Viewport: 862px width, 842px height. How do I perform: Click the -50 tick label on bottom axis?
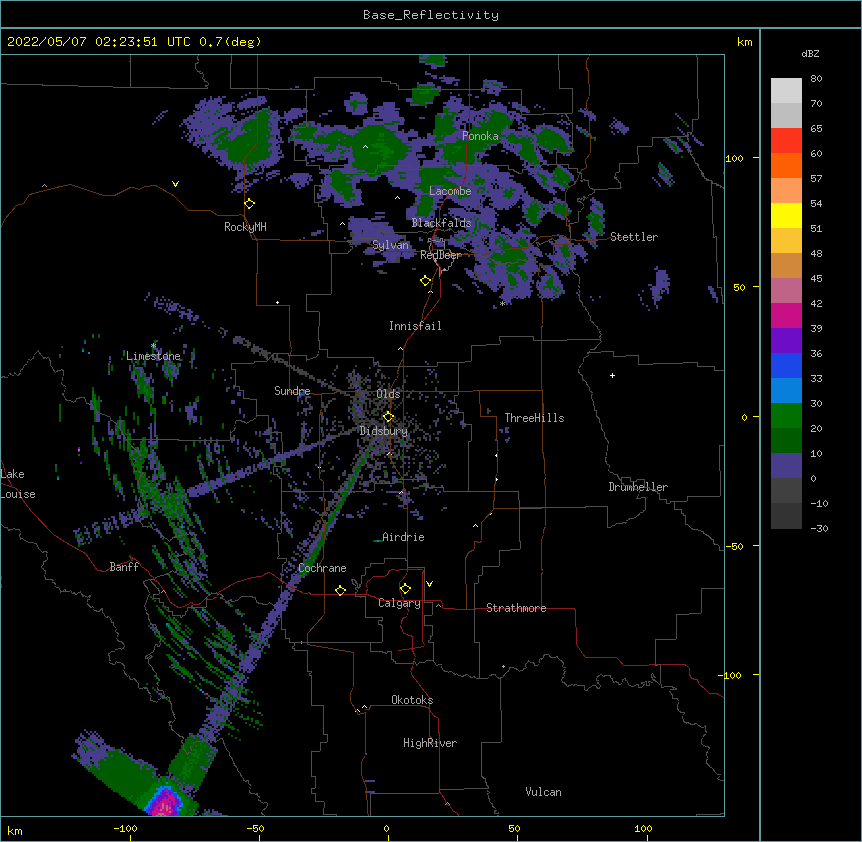[x=255, y=829]
